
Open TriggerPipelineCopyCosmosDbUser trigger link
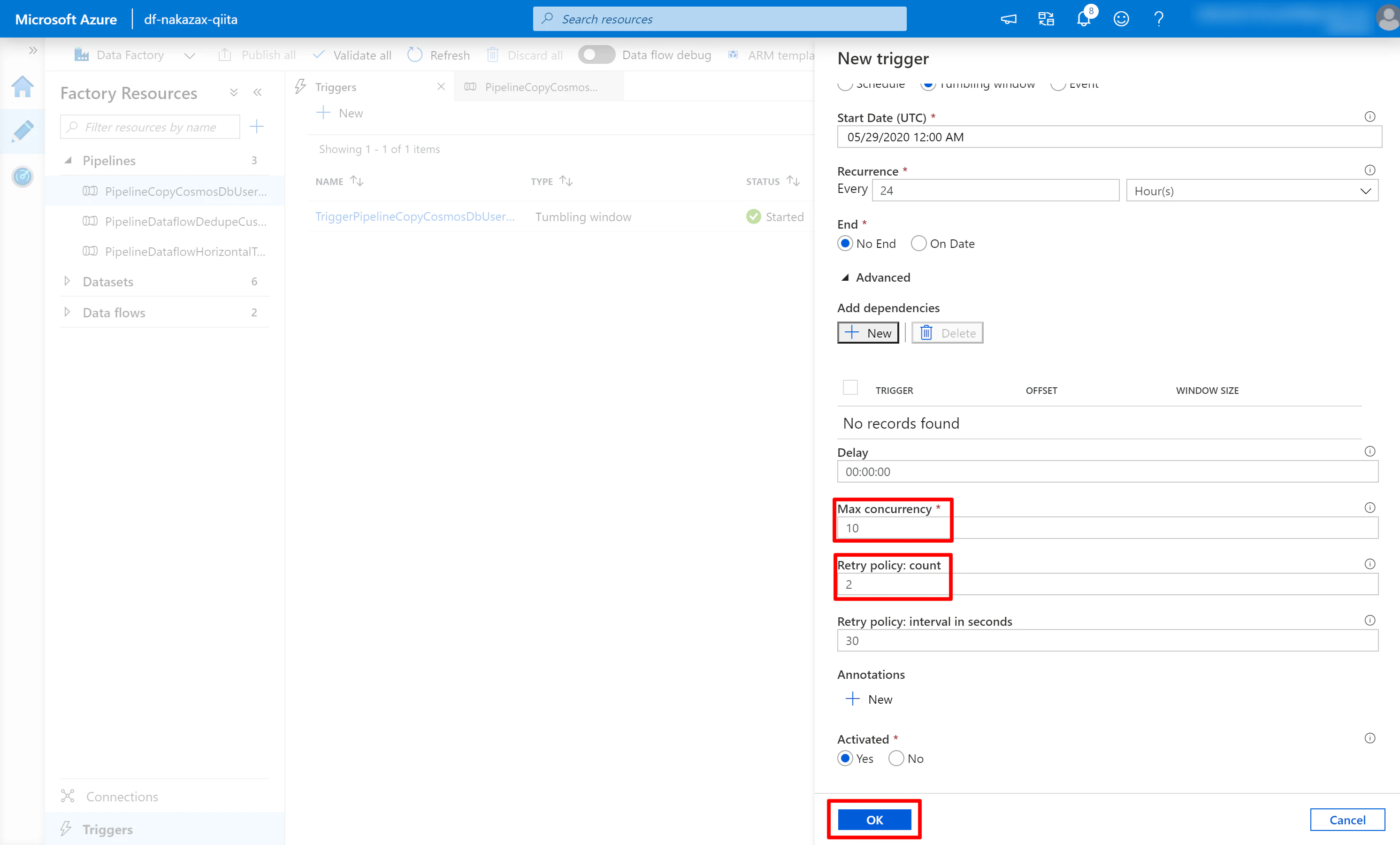tap(415, 216)
